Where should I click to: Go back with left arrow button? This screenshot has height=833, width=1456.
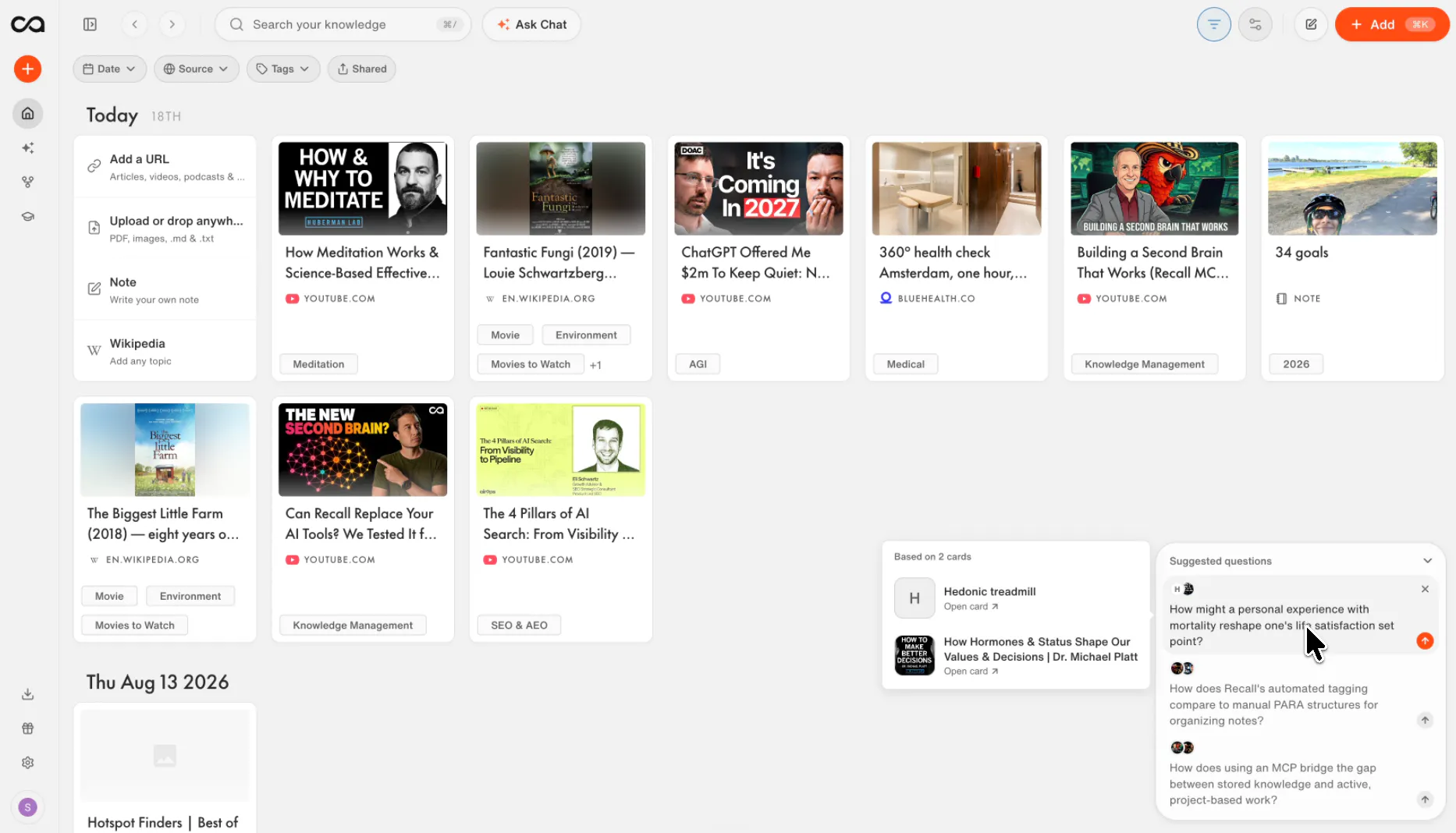(x=135, y=24)
